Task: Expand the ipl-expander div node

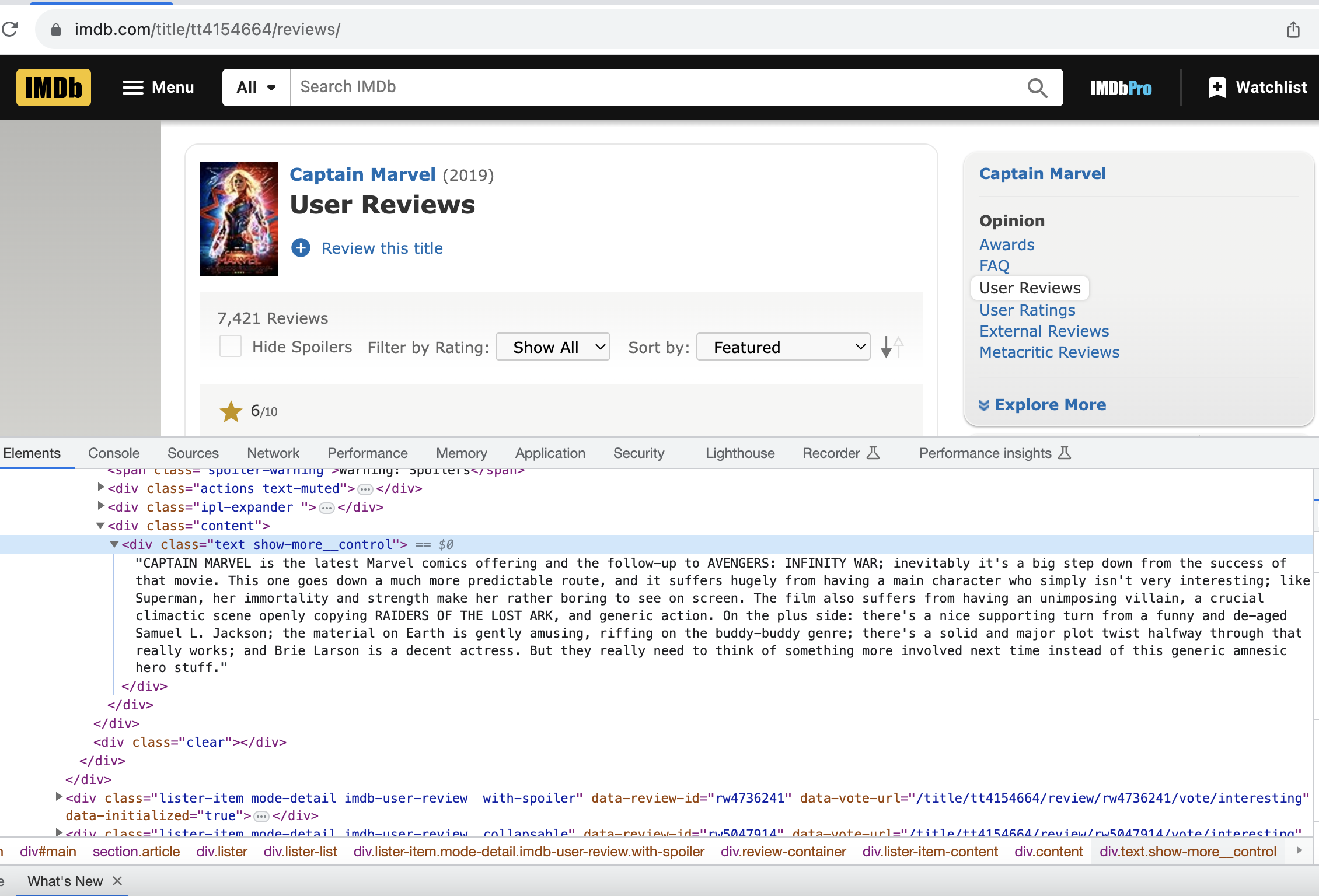Action: (x=101, y=506)
